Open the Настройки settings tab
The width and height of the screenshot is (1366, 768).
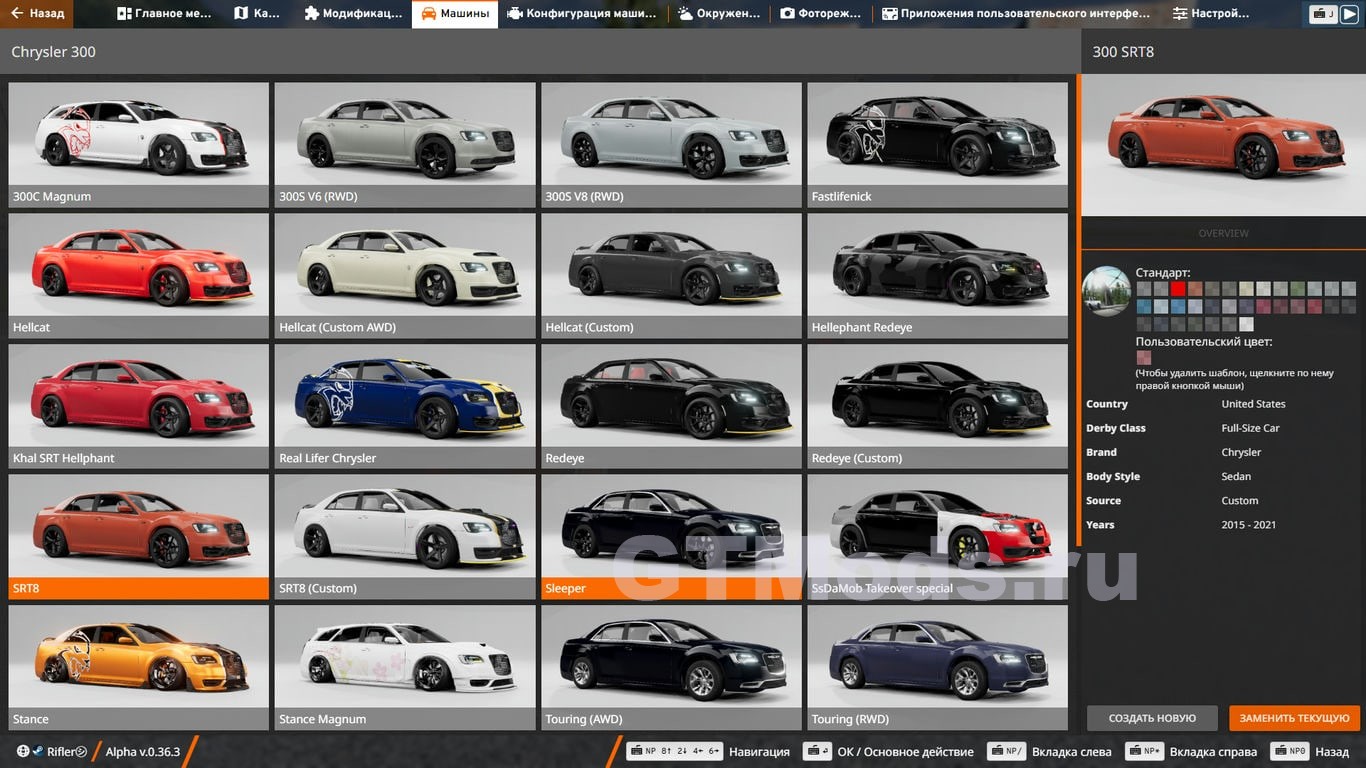click(1211, 14)
